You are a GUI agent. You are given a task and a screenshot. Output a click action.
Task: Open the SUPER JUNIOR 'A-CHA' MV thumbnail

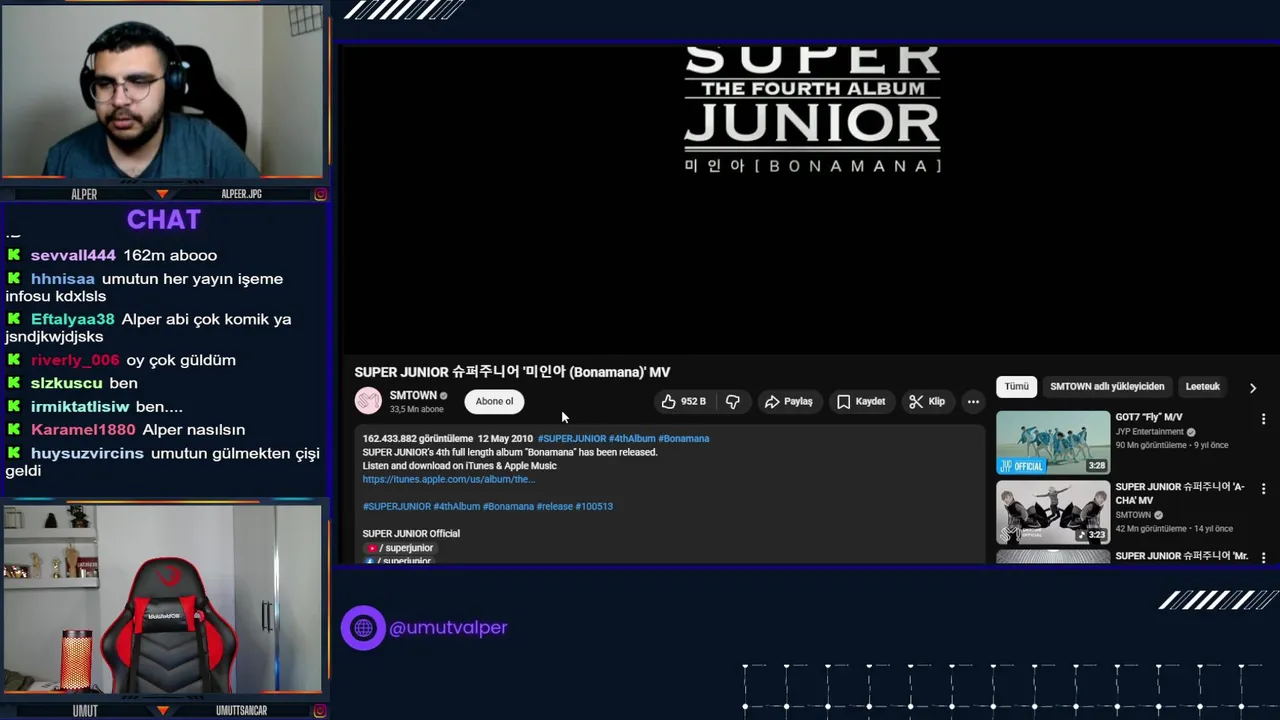point(1053,512)
